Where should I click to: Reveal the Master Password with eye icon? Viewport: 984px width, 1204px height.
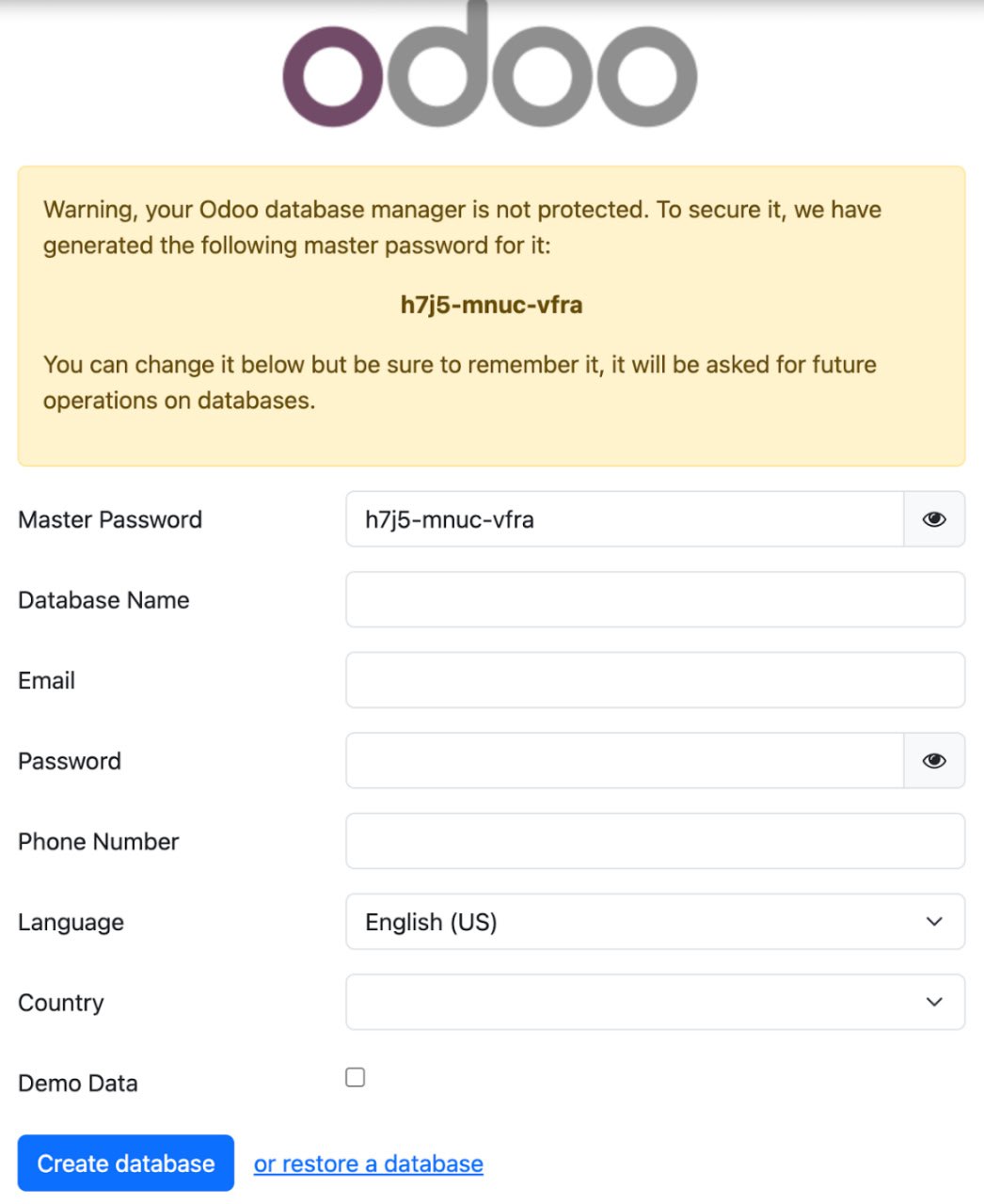(x=934, y=519)
